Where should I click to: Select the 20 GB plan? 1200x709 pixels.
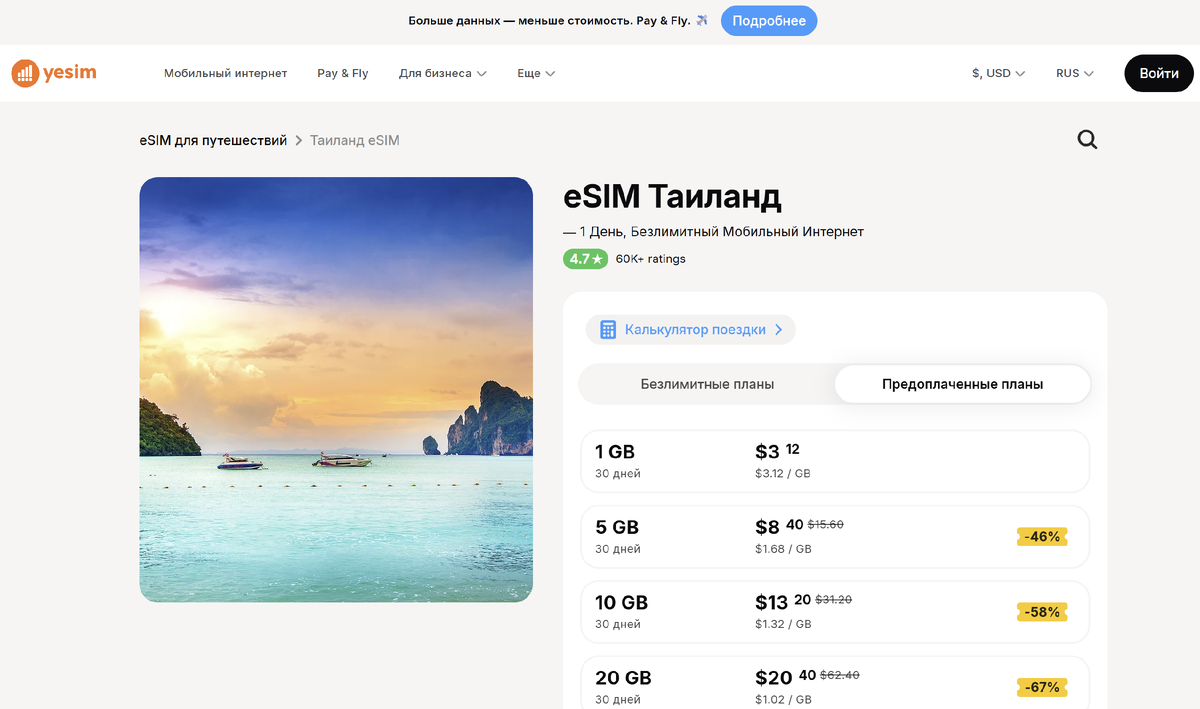tap(835, 683)
